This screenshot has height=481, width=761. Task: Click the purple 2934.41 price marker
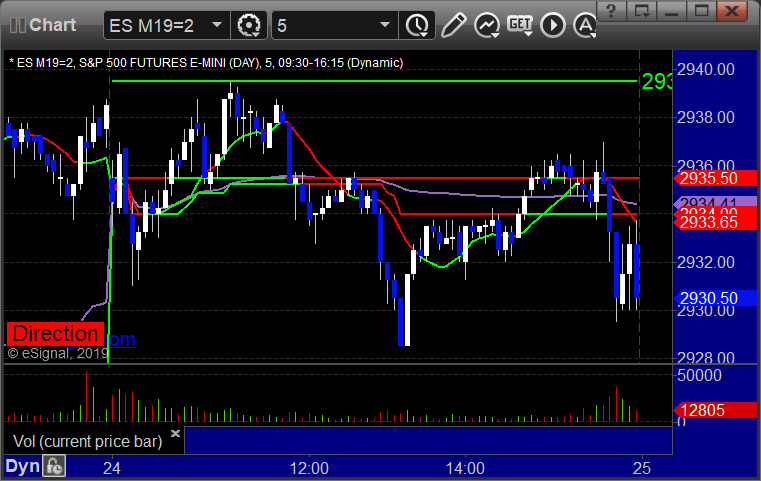714,201
